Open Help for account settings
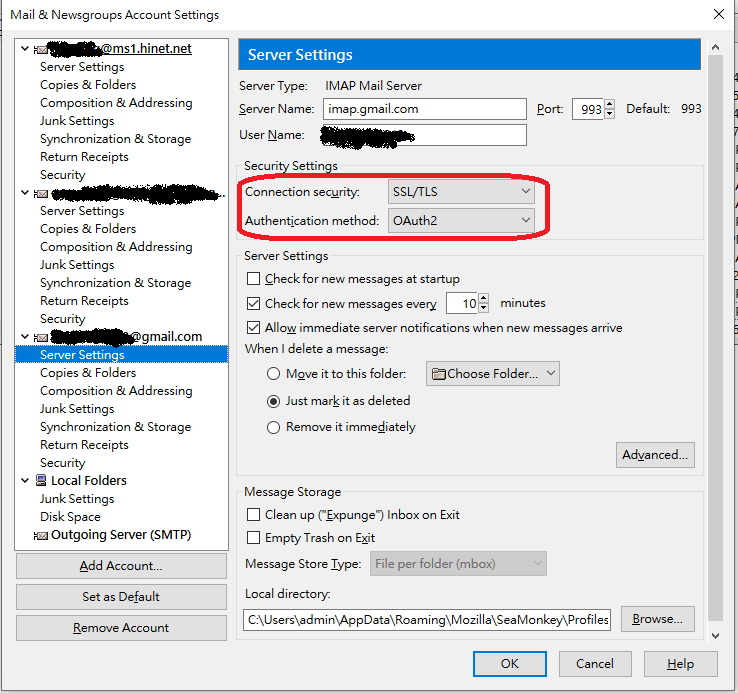The height and width of the screenshot is (693, 738). click(x=681, y=664)
